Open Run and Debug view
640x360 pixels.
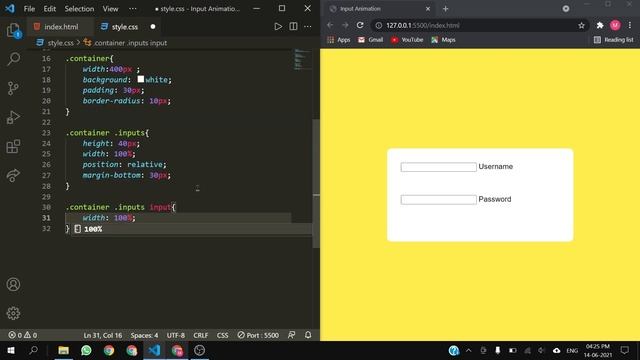pos(13,118)
